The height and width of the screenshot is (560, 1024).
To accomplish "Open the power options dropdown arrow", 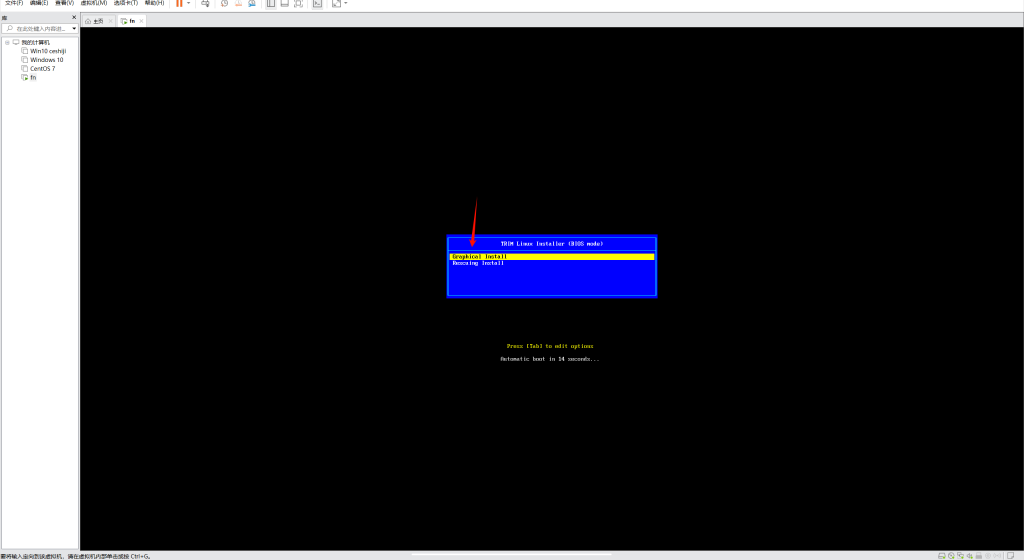I will (190, 4).
